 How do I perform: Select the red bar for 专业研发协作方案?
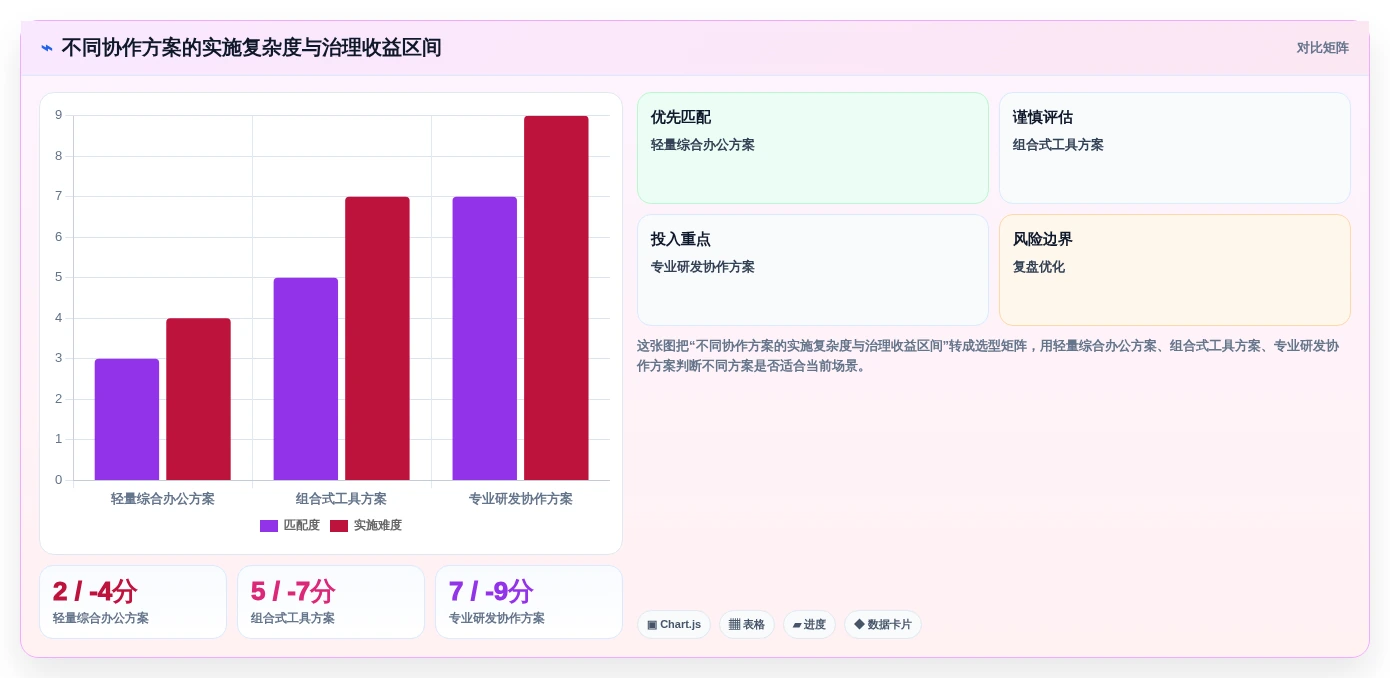[x=556, y=298]
